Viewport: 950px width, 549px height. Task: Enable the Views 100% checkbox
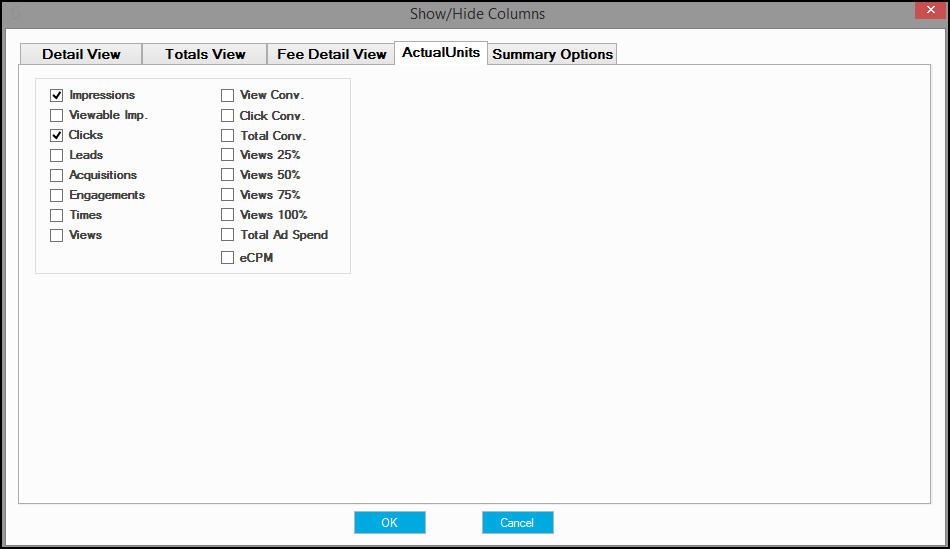point(227,215)
